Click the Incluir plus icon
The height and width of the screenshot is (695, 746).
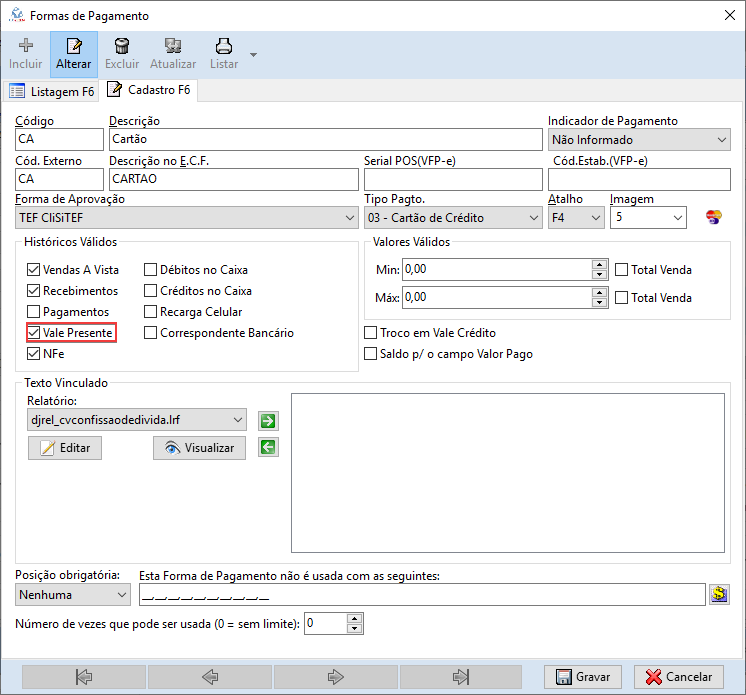(x=26, y=46)
